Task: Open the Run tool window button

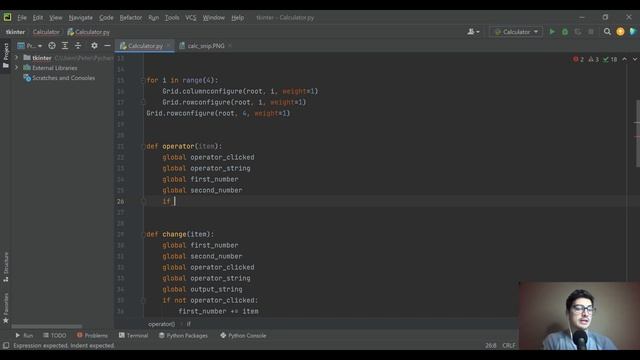Action: point(24,336)
